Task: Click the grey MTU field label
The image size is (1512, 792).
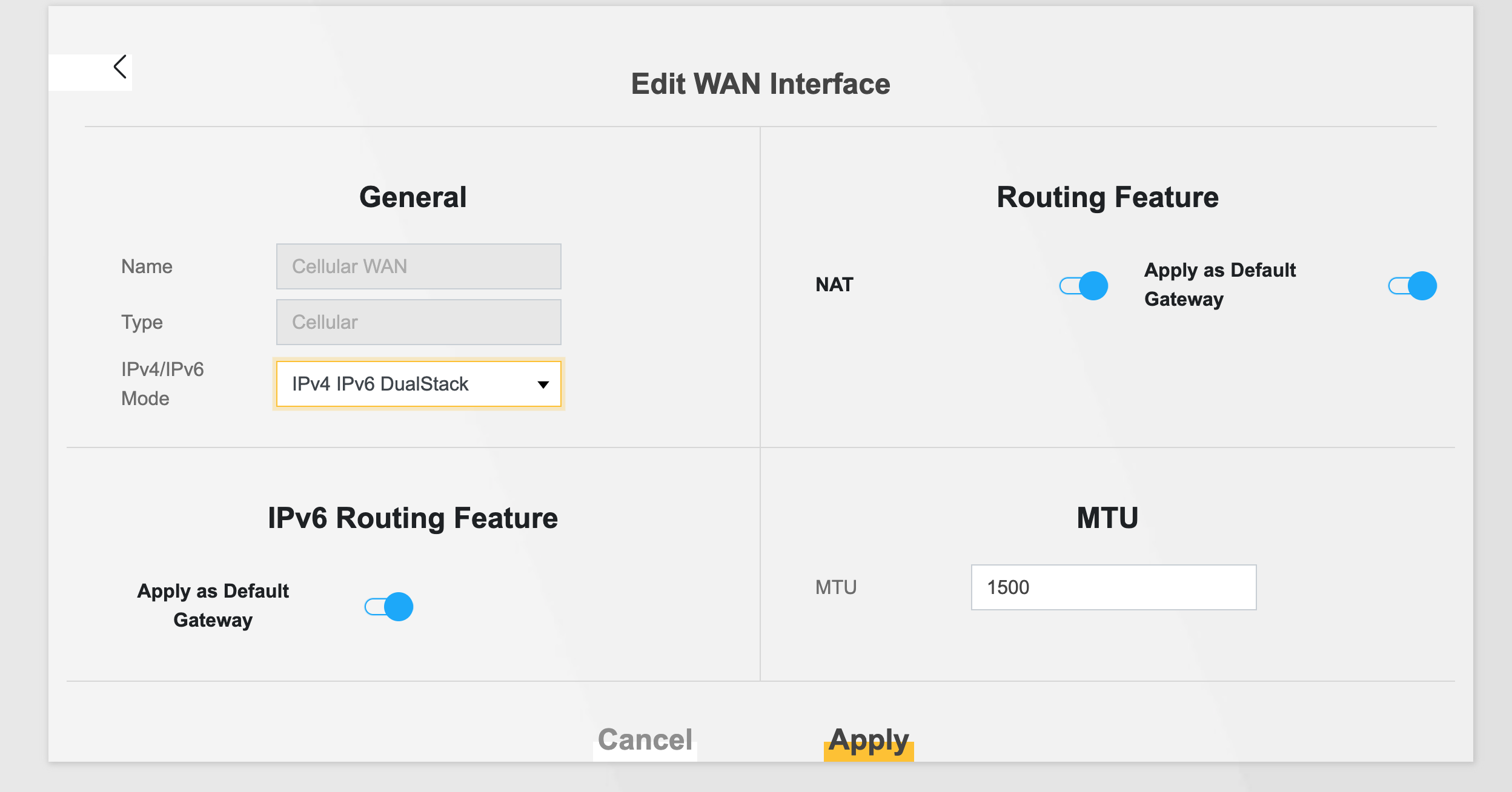Action: pyautogui.click(x=836, y=587)
